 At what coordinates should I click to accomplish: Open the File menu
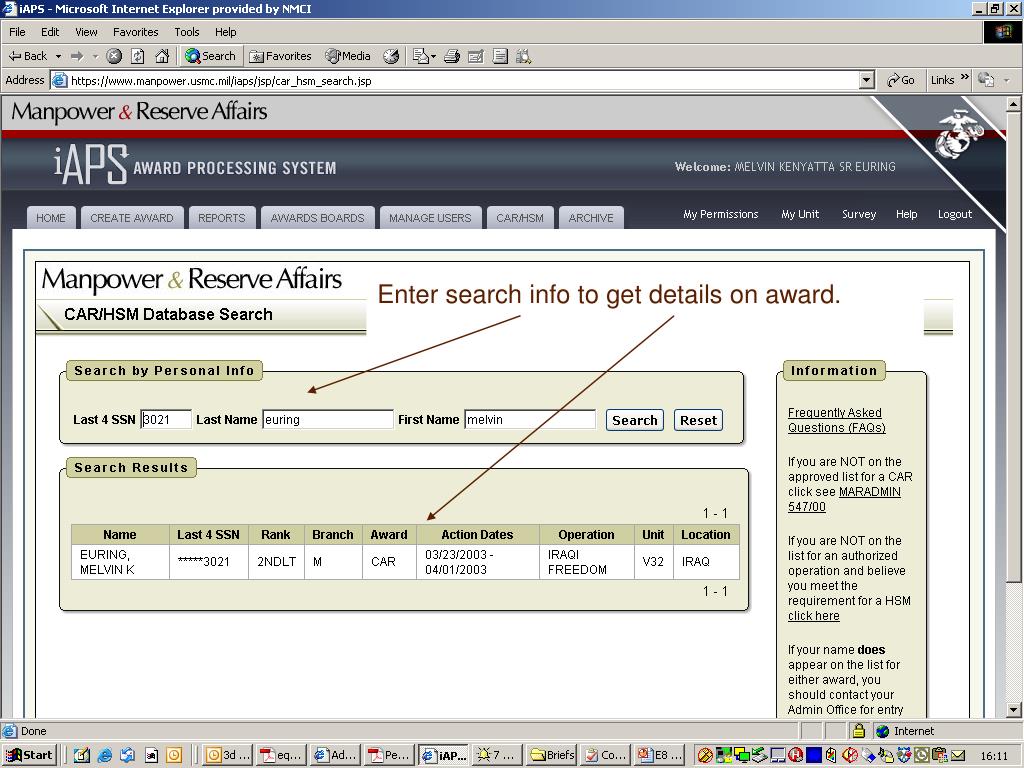(x=17, y=32)
